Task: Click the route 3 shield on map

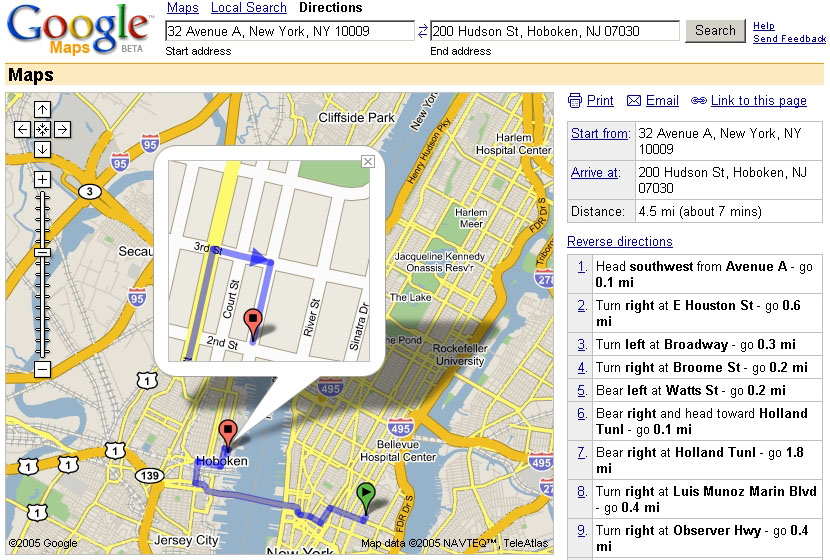Action: tap(89, 192)
